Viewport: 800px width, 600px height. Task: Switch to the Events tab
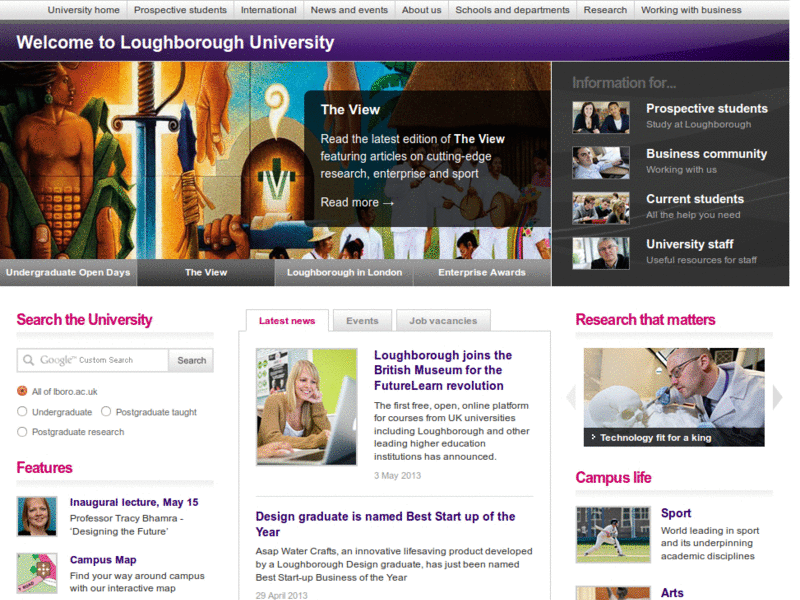[x=362, y=321]
